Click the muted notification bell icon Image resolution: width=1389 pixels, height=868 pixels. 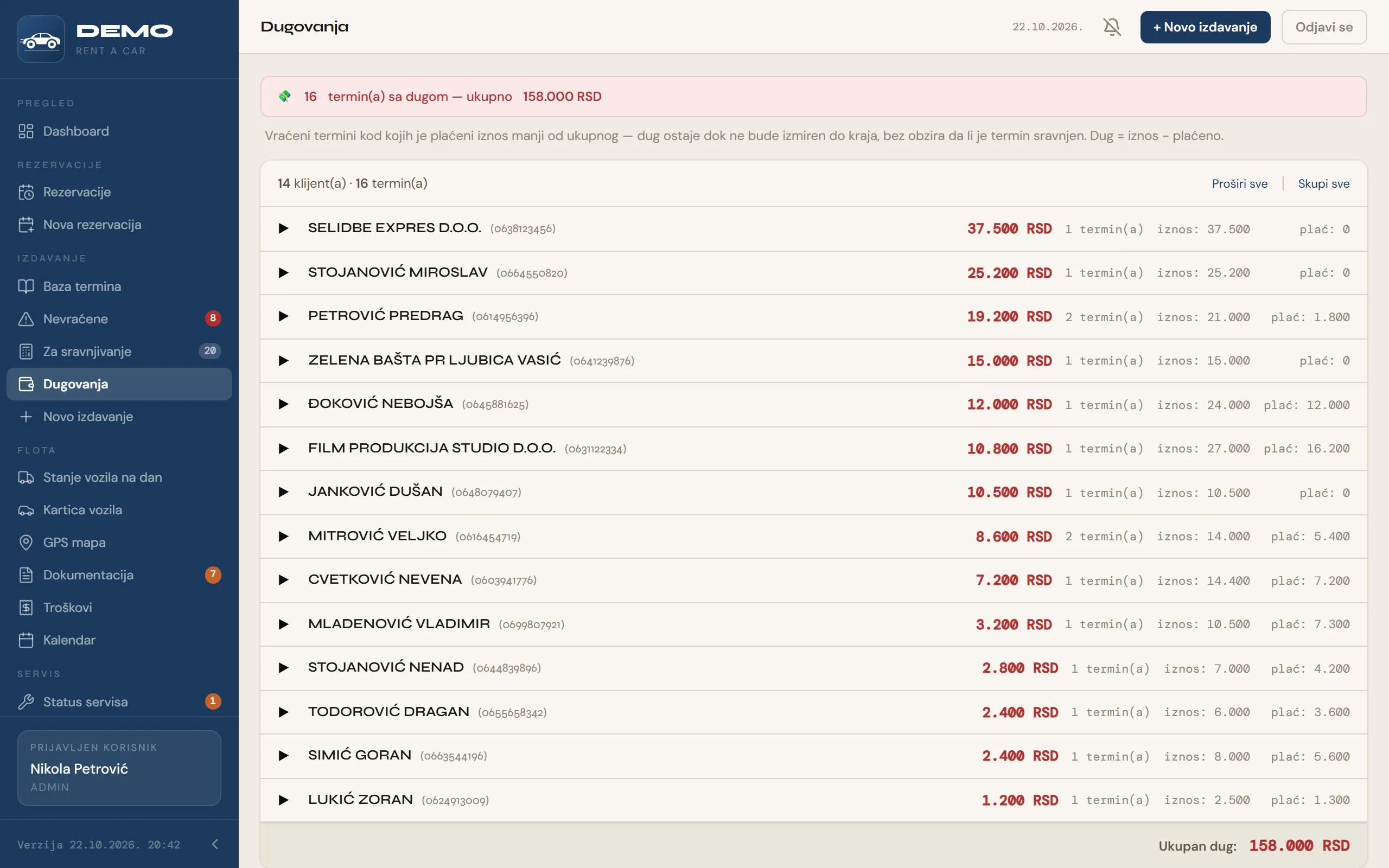click(1112, 27)
